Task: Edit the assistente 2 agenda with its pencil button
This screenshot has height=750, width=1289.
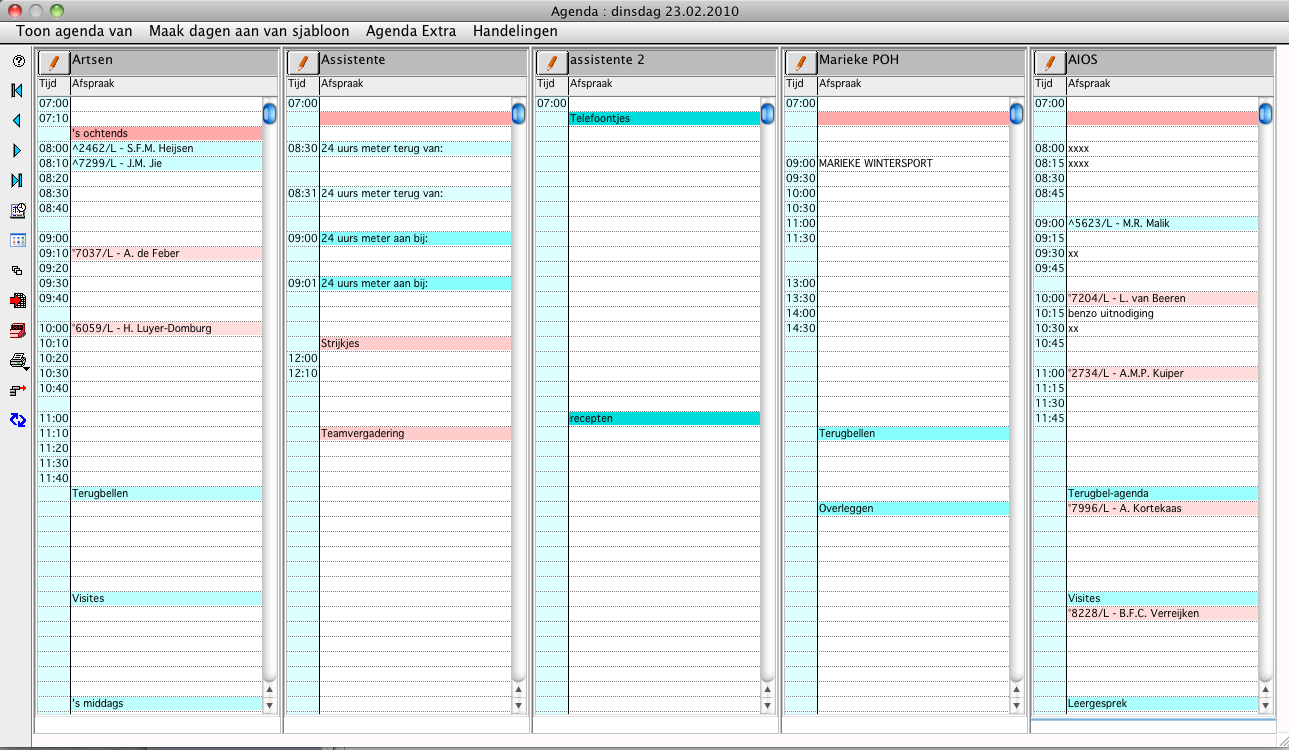Action: click(552, 62)
